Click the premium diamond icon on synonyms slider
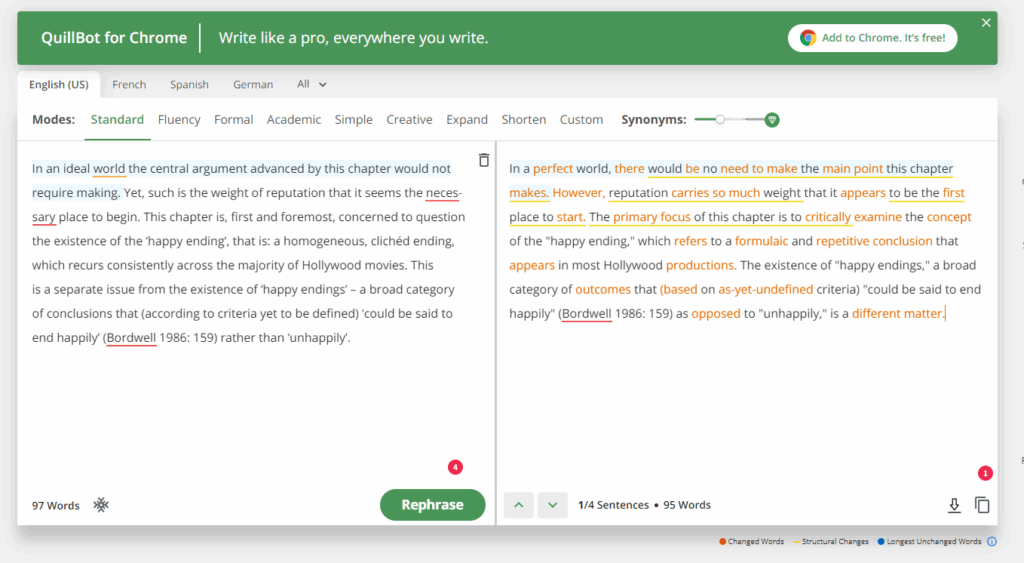The image size is (1024, 563). pos(771,120)
